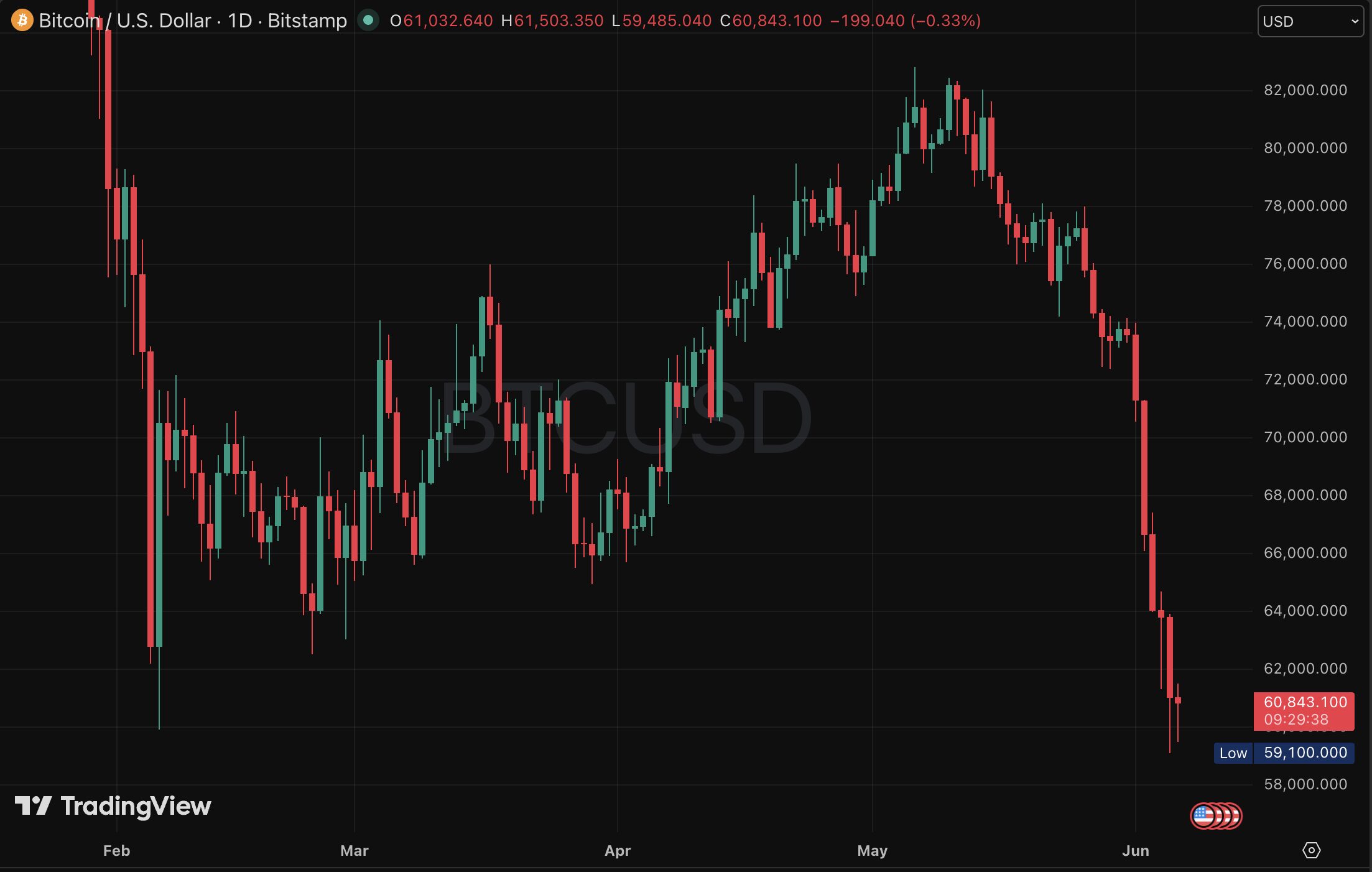Click the latest red candle in June
1372x872 pixels.
coord(1177,700)
